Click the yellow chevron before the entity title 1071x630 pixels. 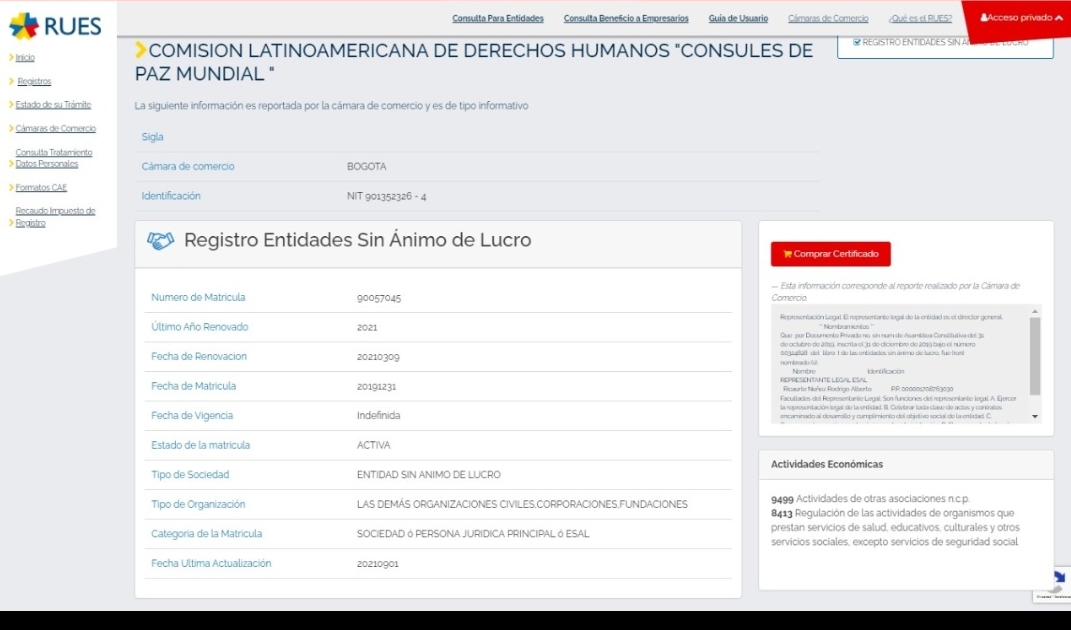click(x=141, y=50)
